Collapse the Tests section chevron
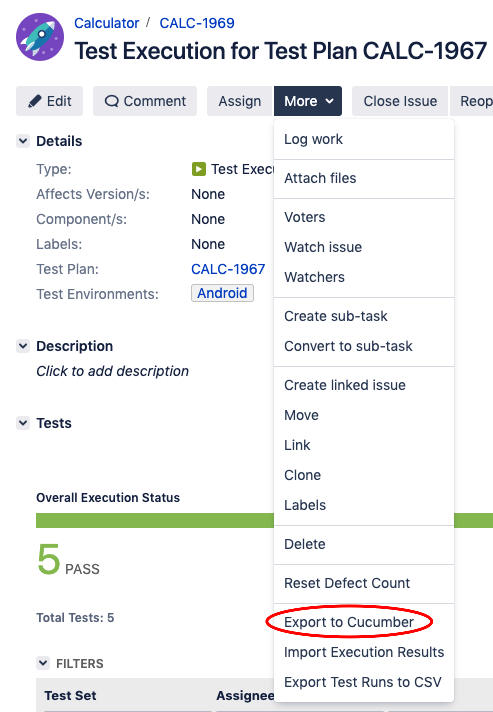493x712 pixels. pyautogui.click(x=23, y=423)
